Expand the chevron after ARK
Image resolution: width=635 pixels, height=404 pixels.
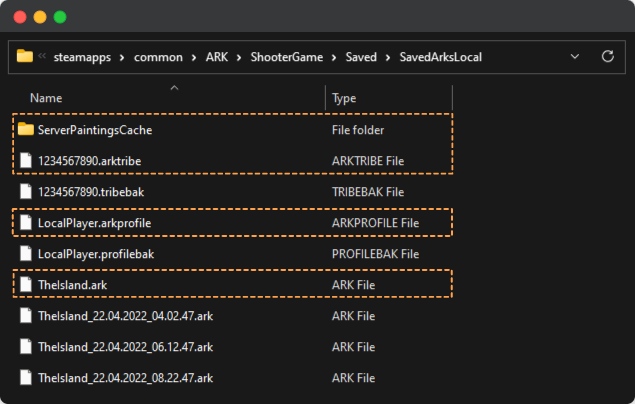tap(239, 57)
